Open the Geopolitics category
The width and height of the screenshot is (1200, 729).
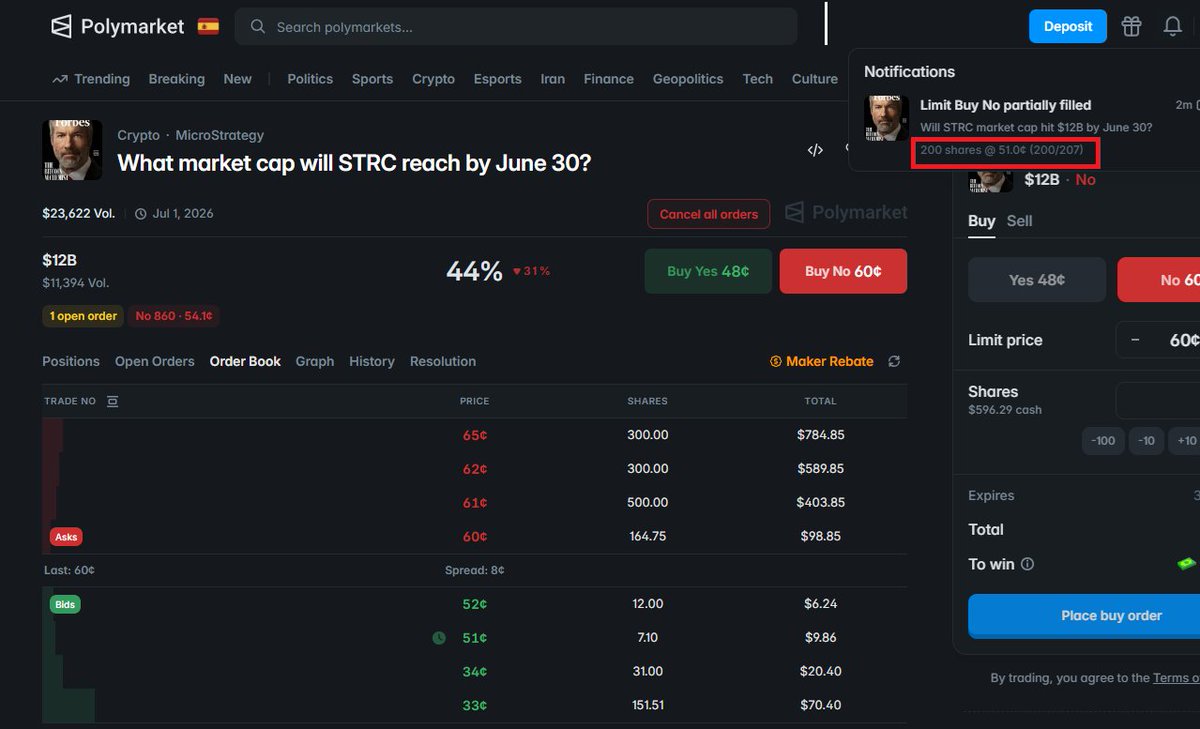[688, 79]
